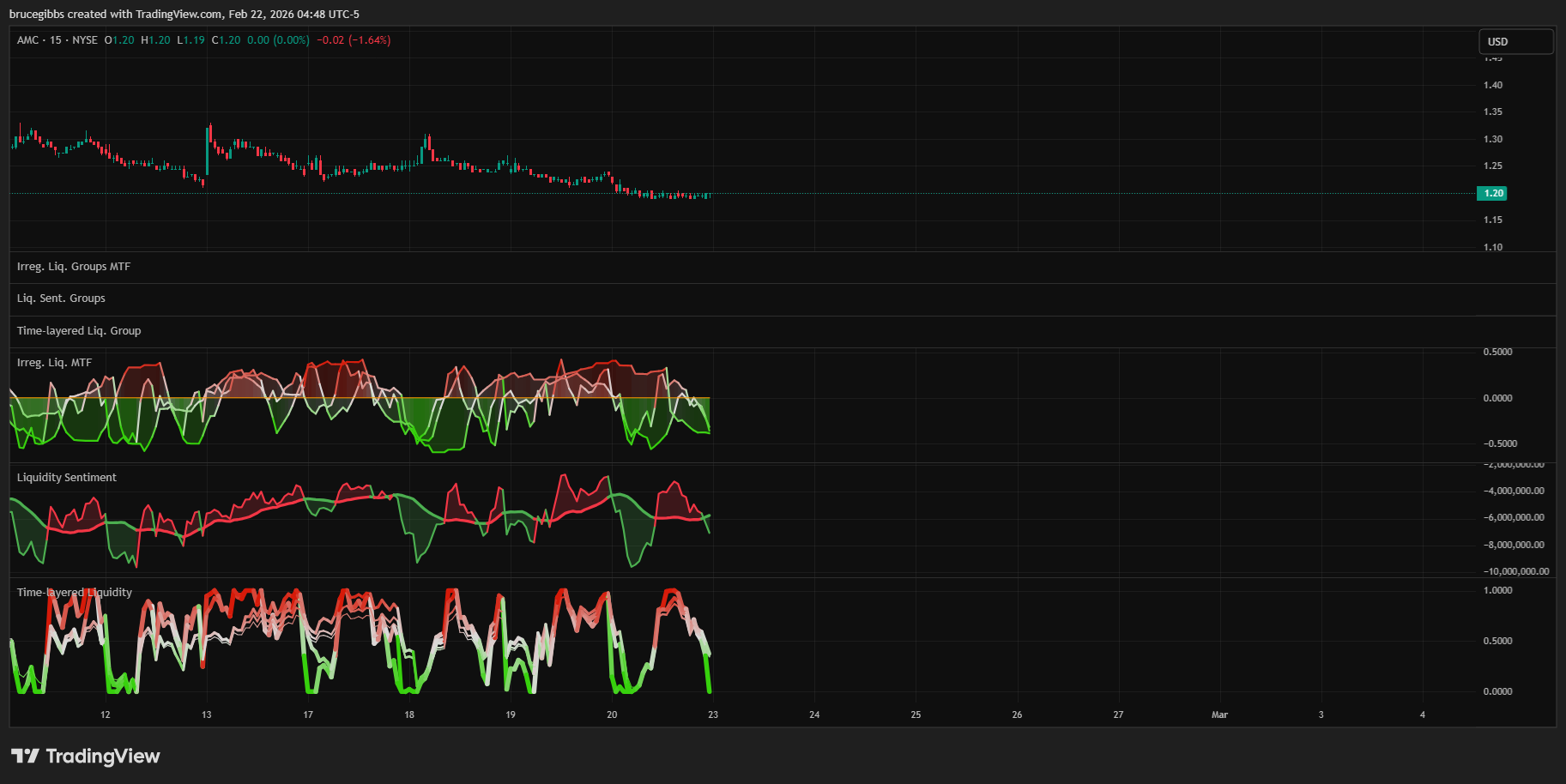Expand the Irreg. Liq. Groups MTF pane

point(74,267)
